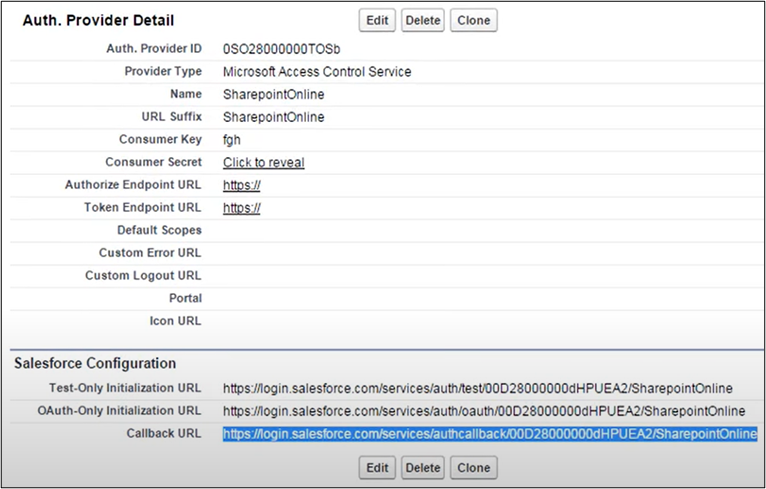This screenshot has height=489, width=766.
Task: Click the Test-Only Initialization URL value
Action: pos(478,388)
